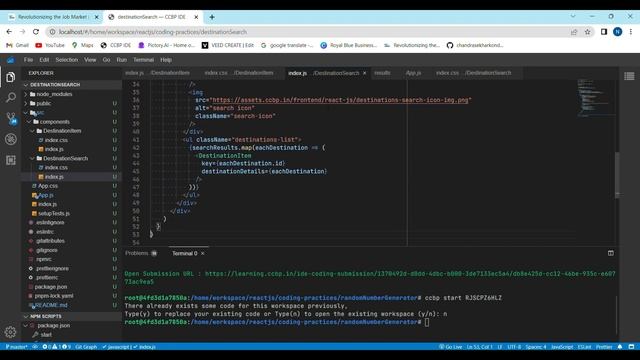Go forward in the browser

tap(22, 32)
